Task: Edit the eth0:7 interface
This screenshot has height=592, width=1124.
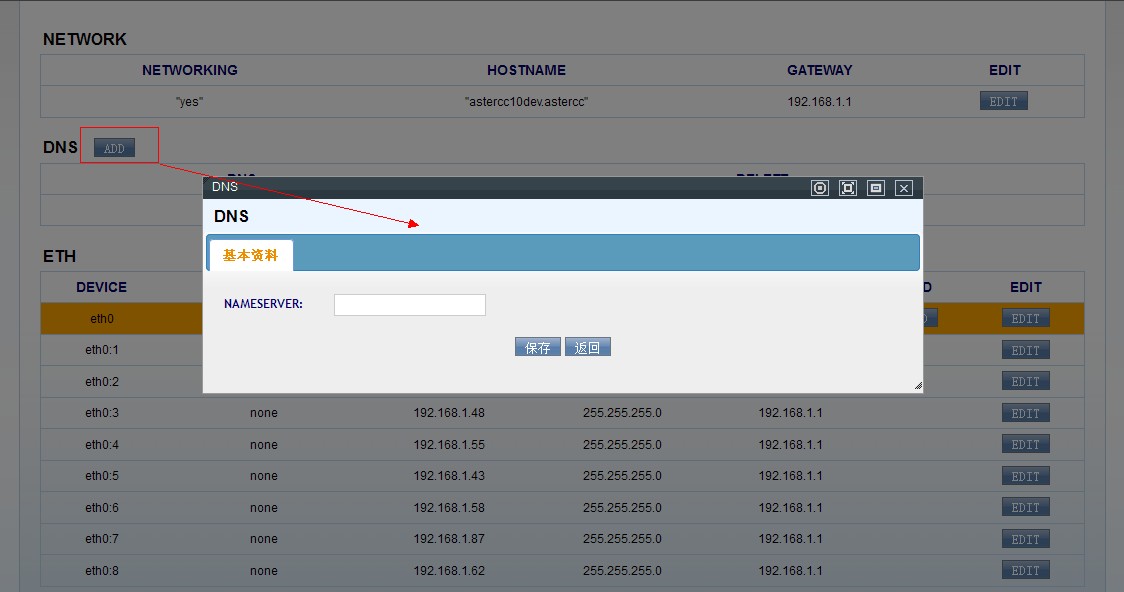Action: point(1025,540)
